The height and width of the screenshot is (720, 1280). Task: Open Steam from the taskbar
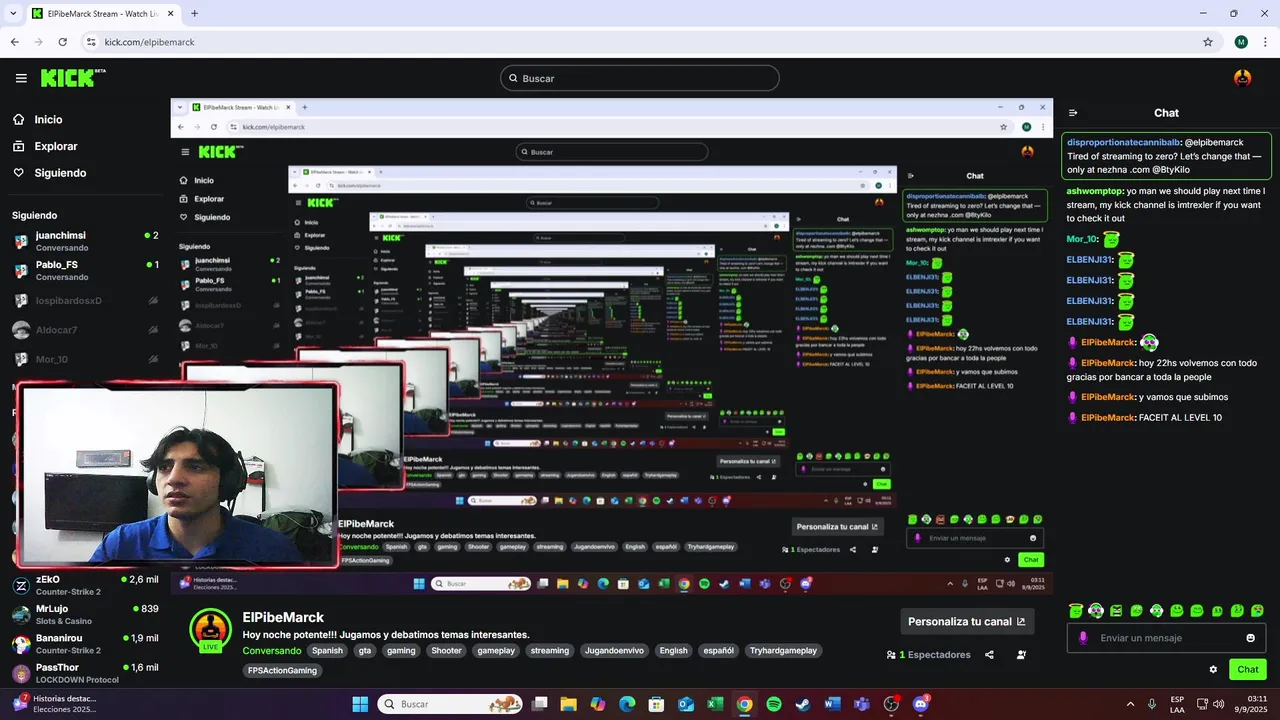point(803,704)
